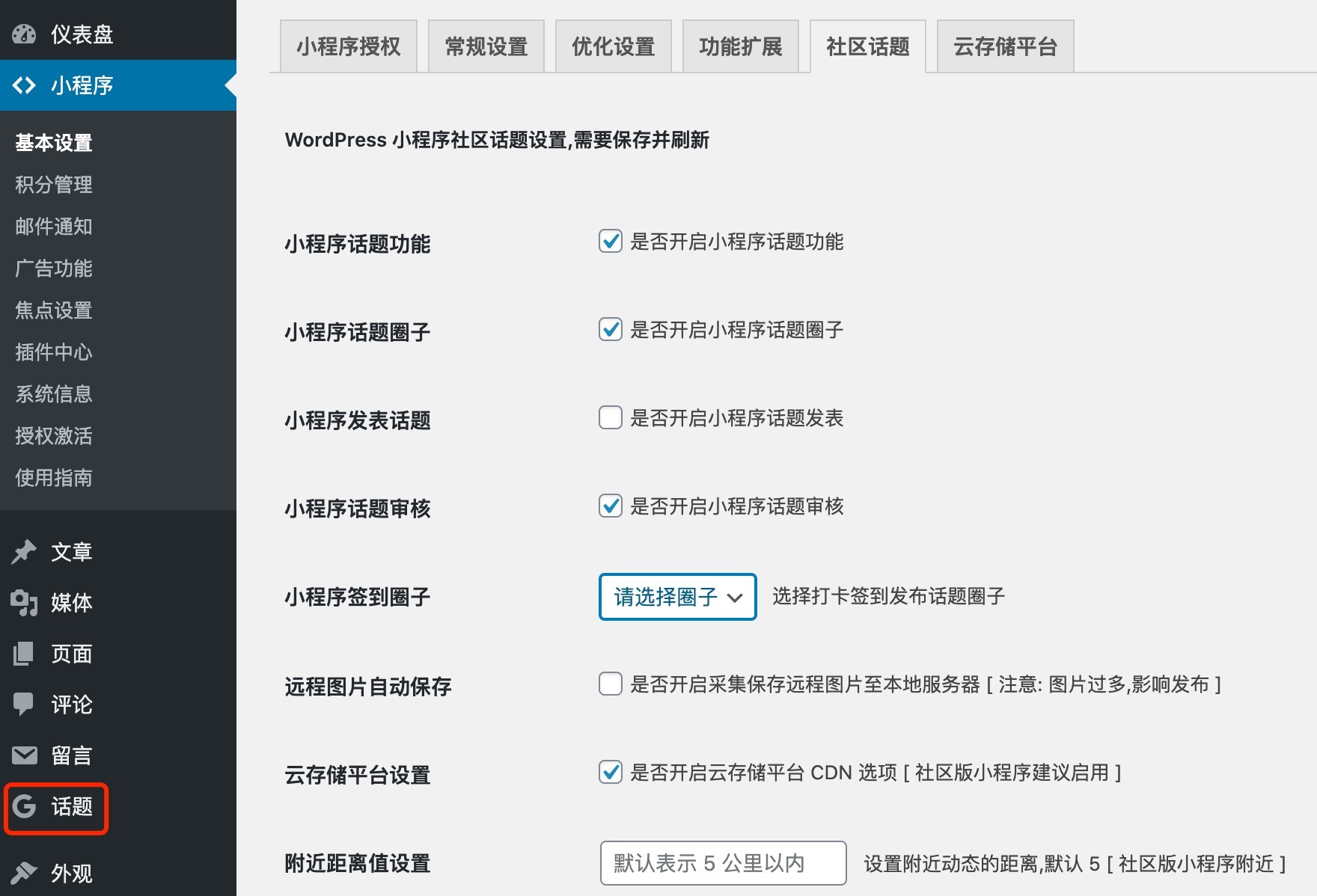
Task: Open 邮件通知 in the sidebar
Action: pyautogui.click(x=54, y=227)
